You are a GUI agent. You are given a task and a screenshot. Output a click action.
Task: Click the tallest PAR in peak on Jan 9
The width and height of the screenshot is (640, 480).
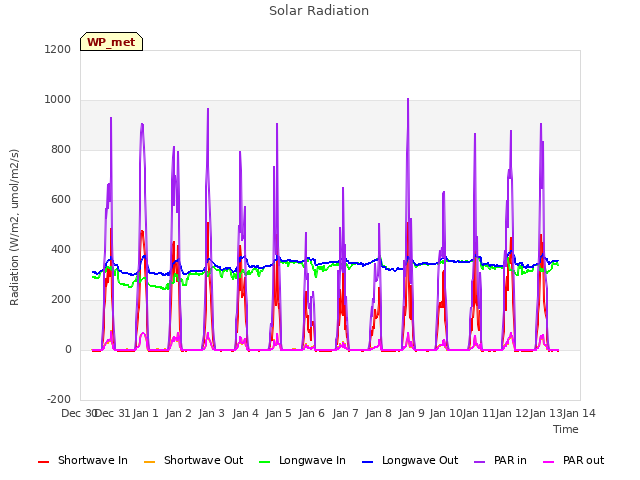(408, 99)
